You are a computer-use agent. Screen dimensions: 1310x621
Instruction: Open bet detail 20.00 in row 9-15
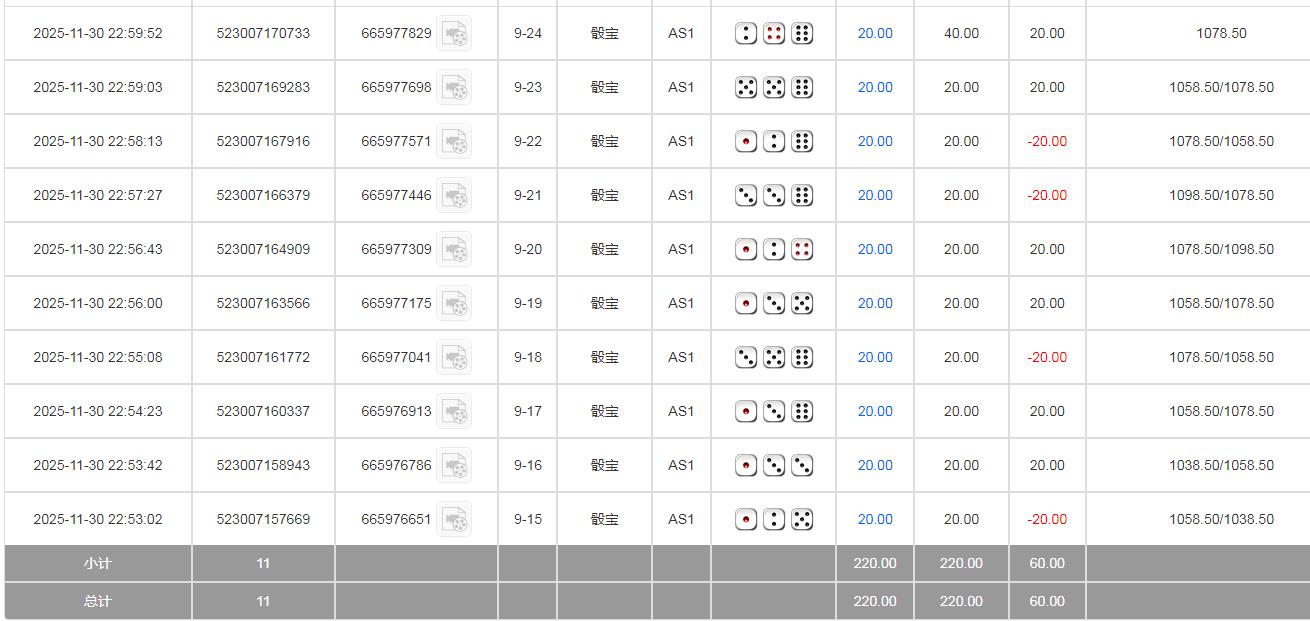[875, 519]
